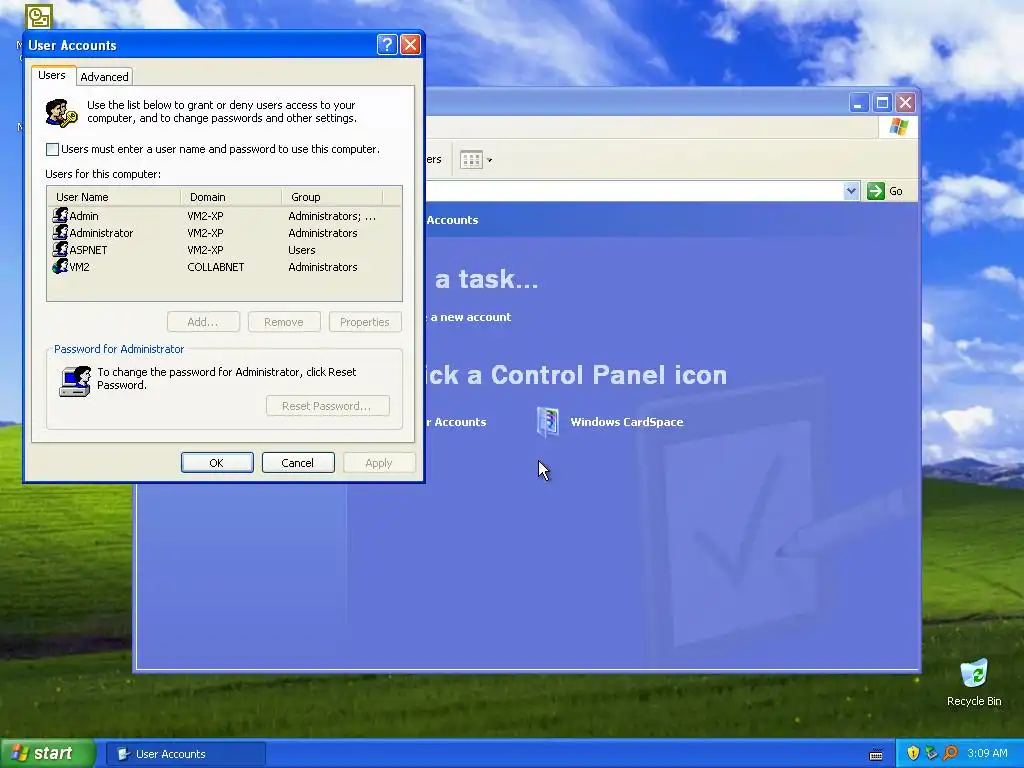The image size is (1024, 768).
Task: Click the Safely Remove Hardware tray icon
Action: [x=931, y=753]
